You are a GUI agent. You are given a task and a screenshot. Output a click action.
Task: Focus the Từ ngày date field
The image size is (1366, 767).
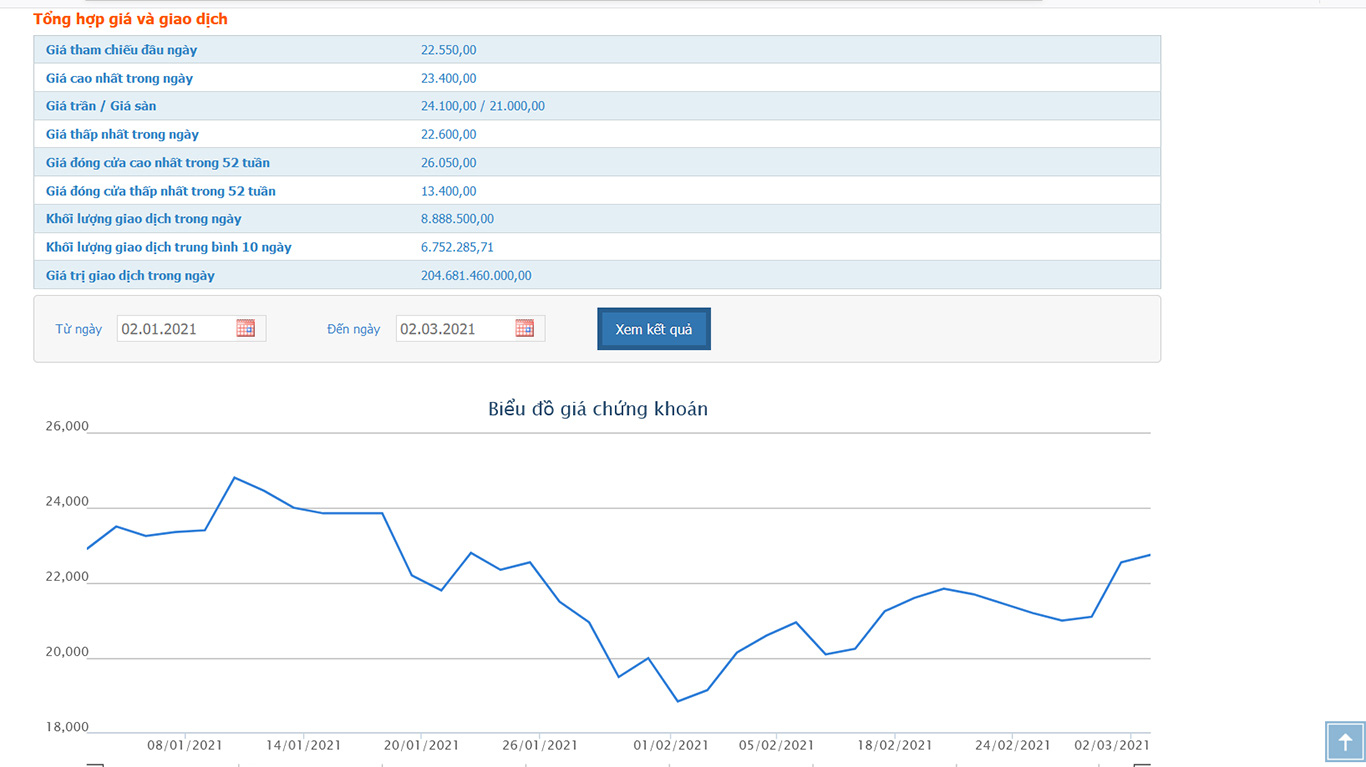tap(175, 329)
